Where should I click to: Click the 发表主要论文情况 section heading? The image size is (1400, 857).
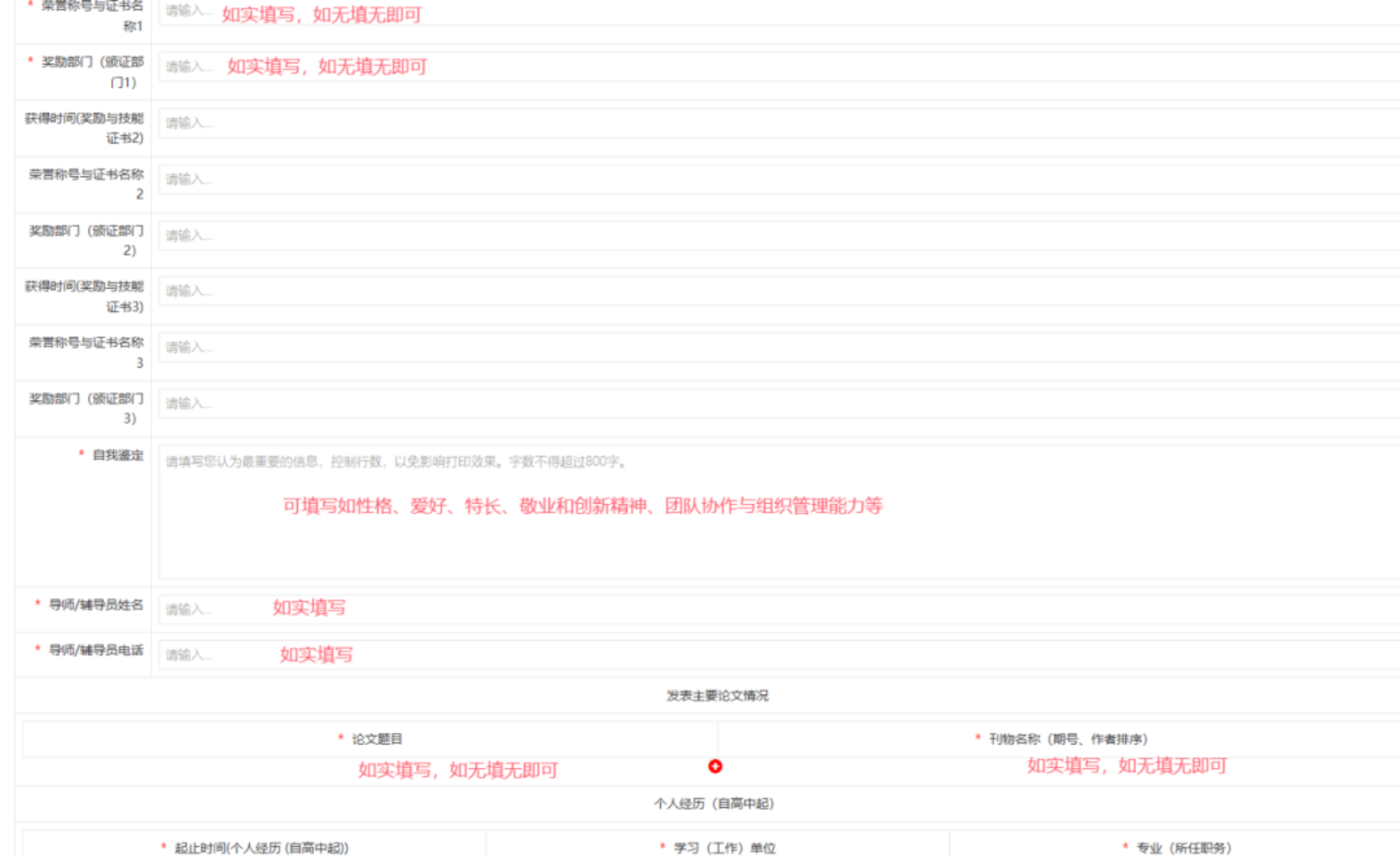(x=717, y=696)
